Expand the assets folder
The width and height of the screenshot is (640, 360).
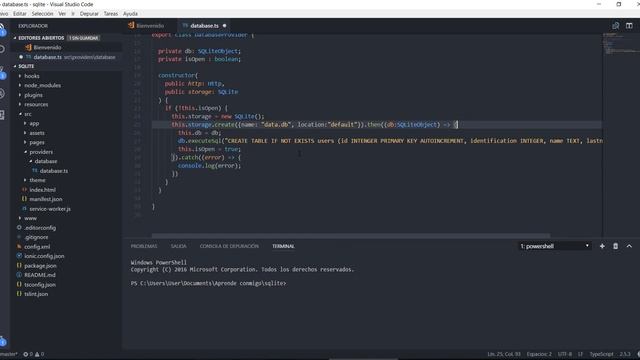[x=37, y=133]
